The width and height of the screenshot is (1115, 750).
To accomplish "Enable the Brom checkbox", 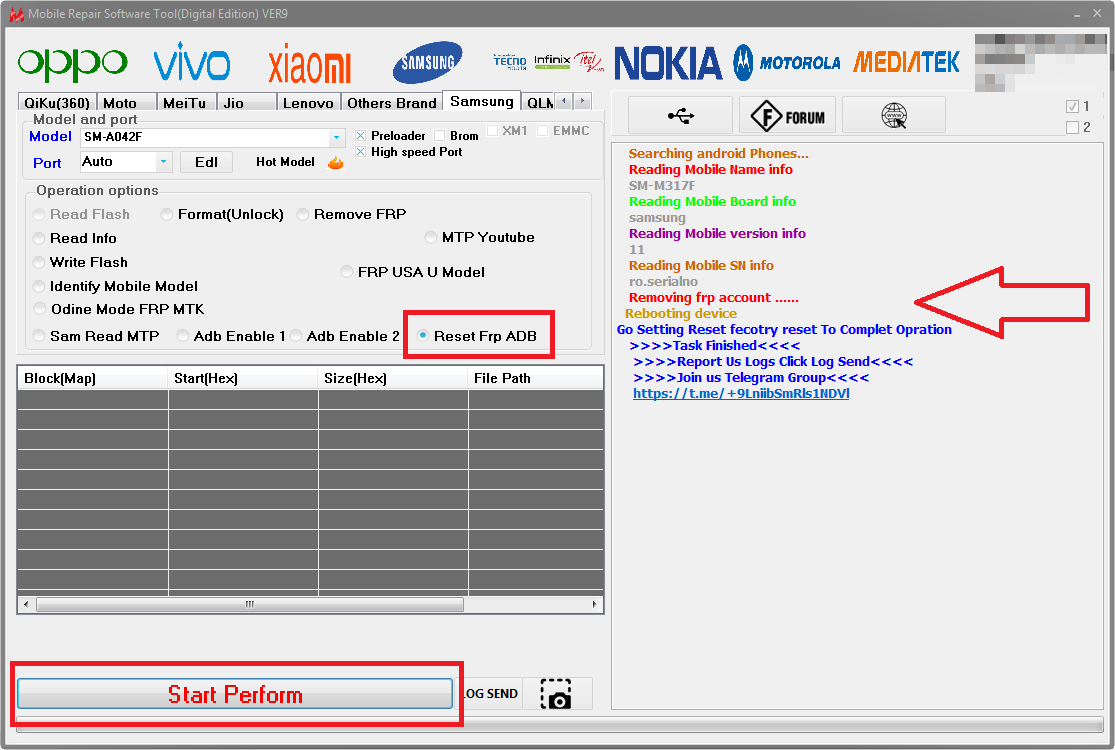I will (x=439, y=135).
